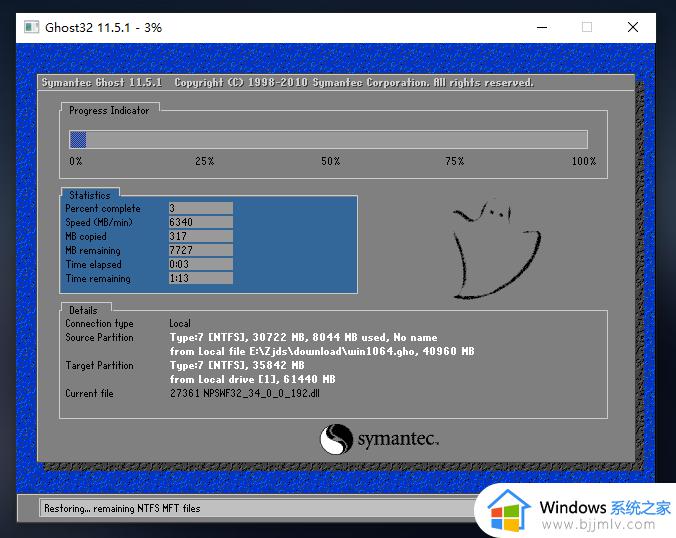Click the connection type value 'Local'
This screenshot has width=676, height=538.
180,323
